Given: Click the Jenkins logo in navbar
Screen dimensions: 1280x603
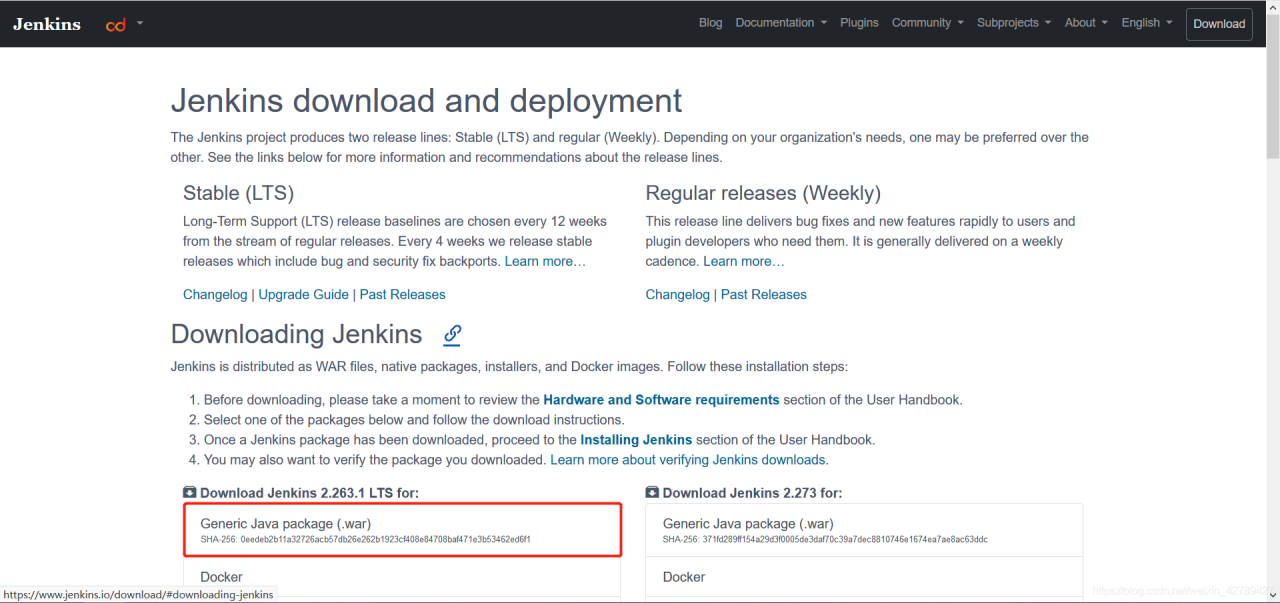Looking at the screenshot, I should (x=47, y=24).
